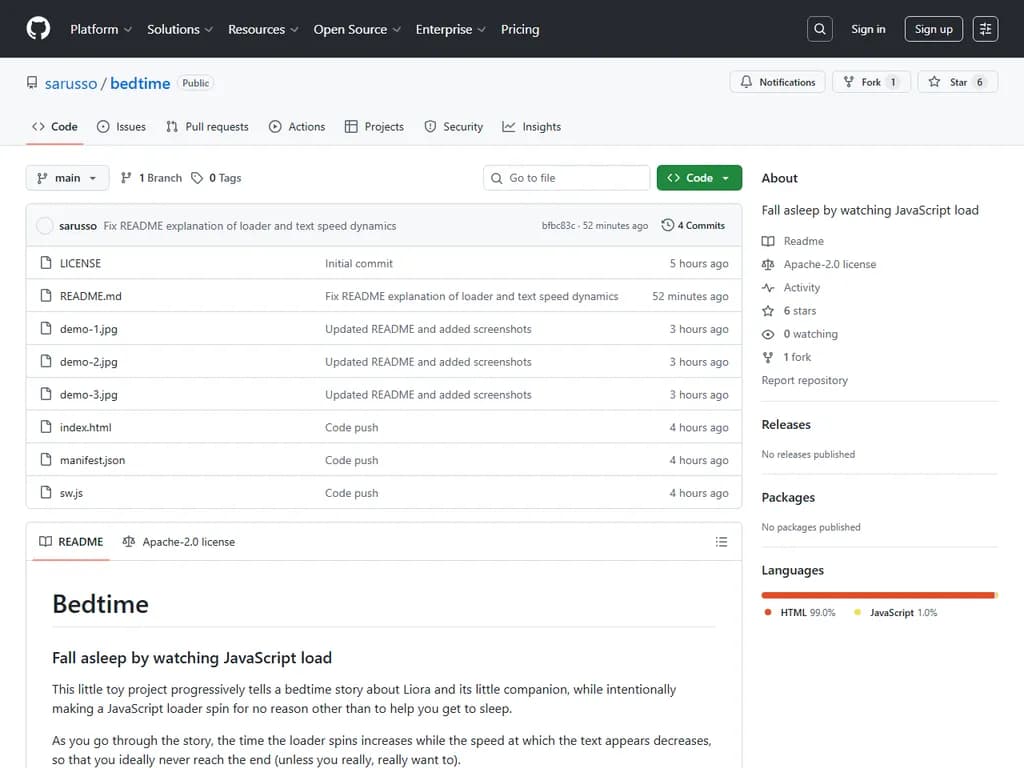Image resolution: width=1024 pixels, height=768 pixels.
Task: Switch to the Pull requests tab
Action: tap(207, 127)
